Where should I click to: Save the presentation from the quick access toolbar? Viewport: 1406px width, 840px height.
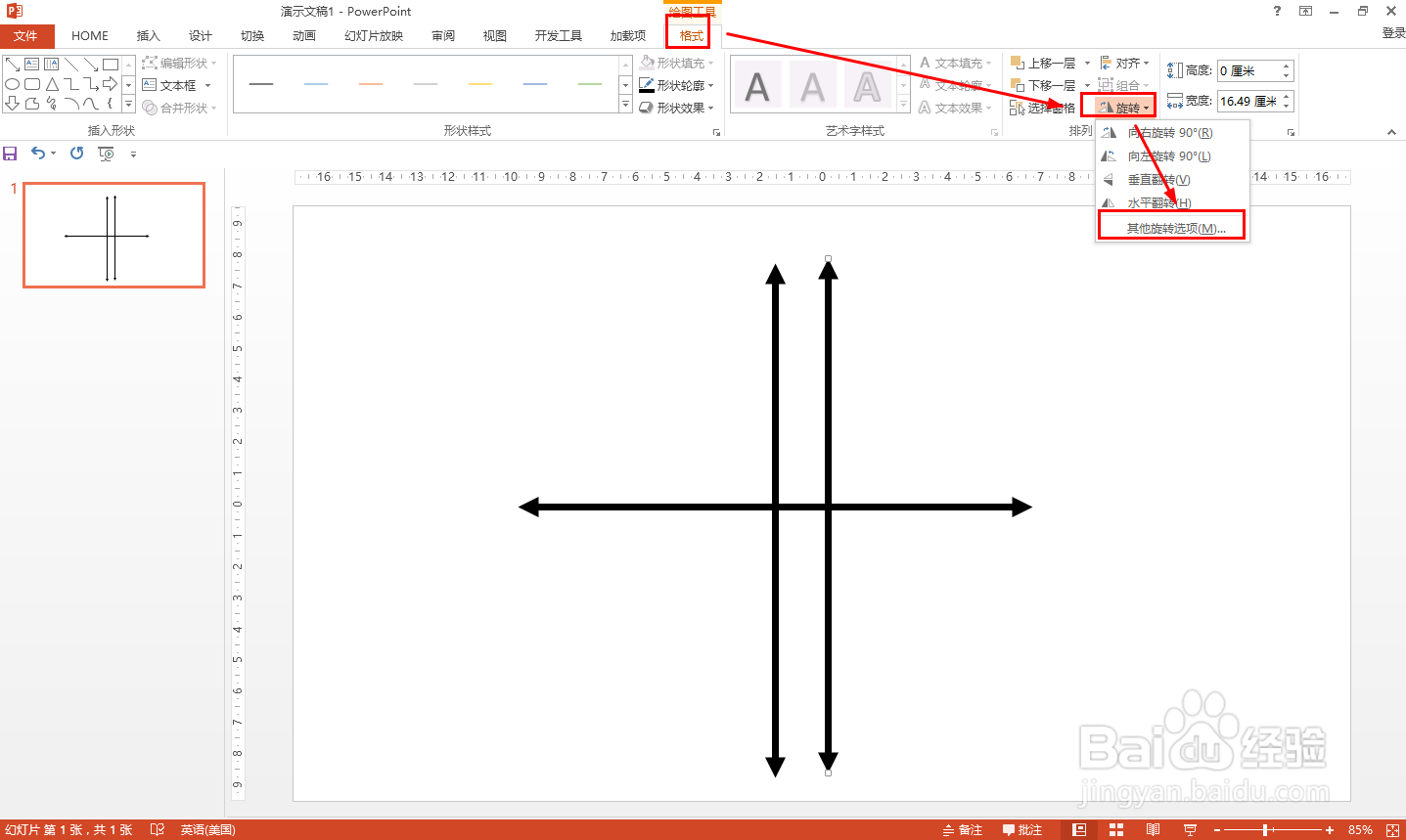[10, 154]
